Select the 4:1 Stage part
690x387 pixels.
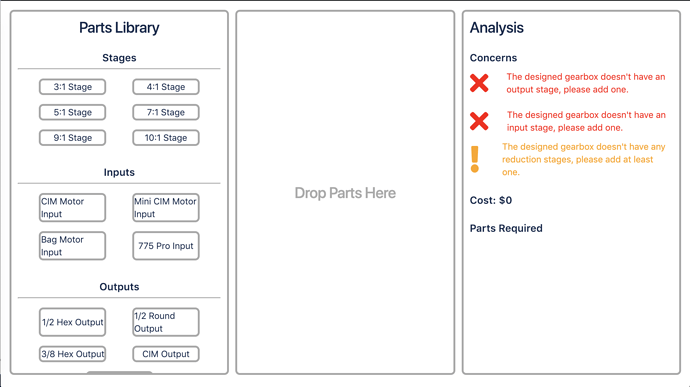(166, 87)
